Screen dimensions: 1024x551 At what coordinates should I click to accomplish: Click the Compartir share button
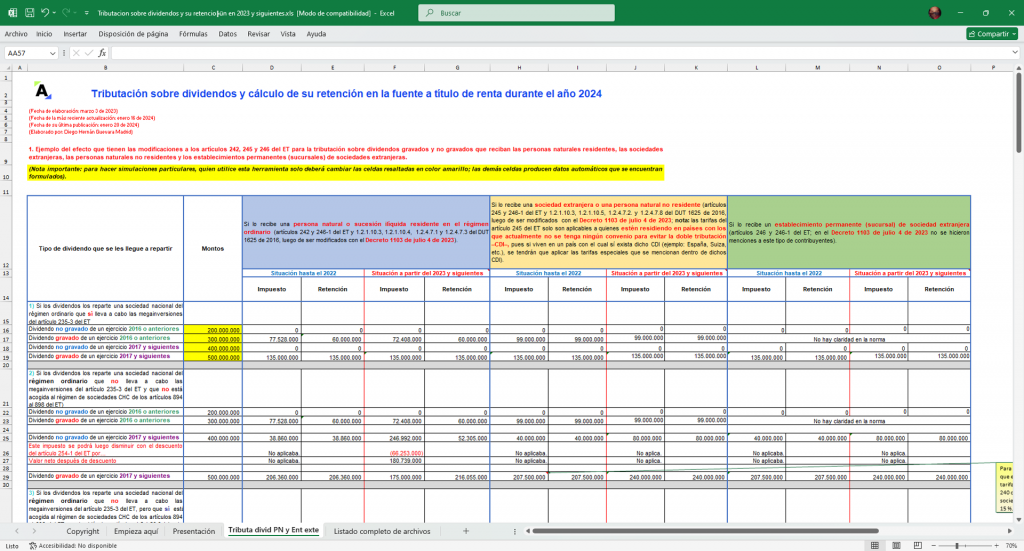coord(992,34)
